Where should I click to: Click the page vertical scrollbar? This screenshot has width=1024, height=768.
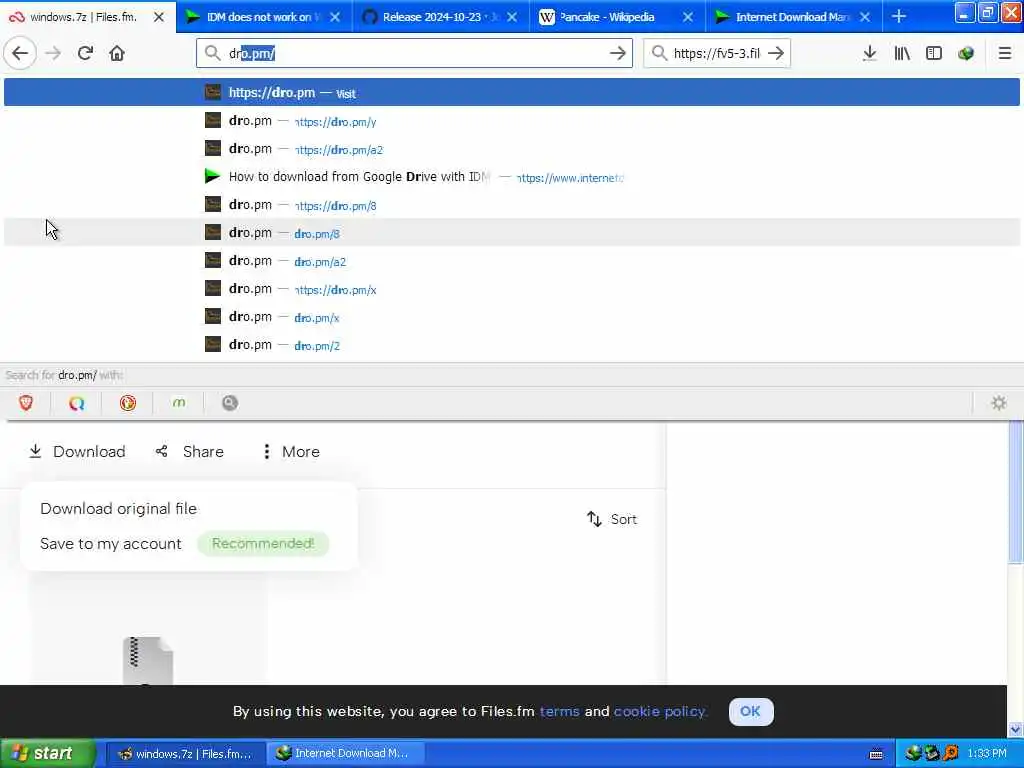[1016, 492]
